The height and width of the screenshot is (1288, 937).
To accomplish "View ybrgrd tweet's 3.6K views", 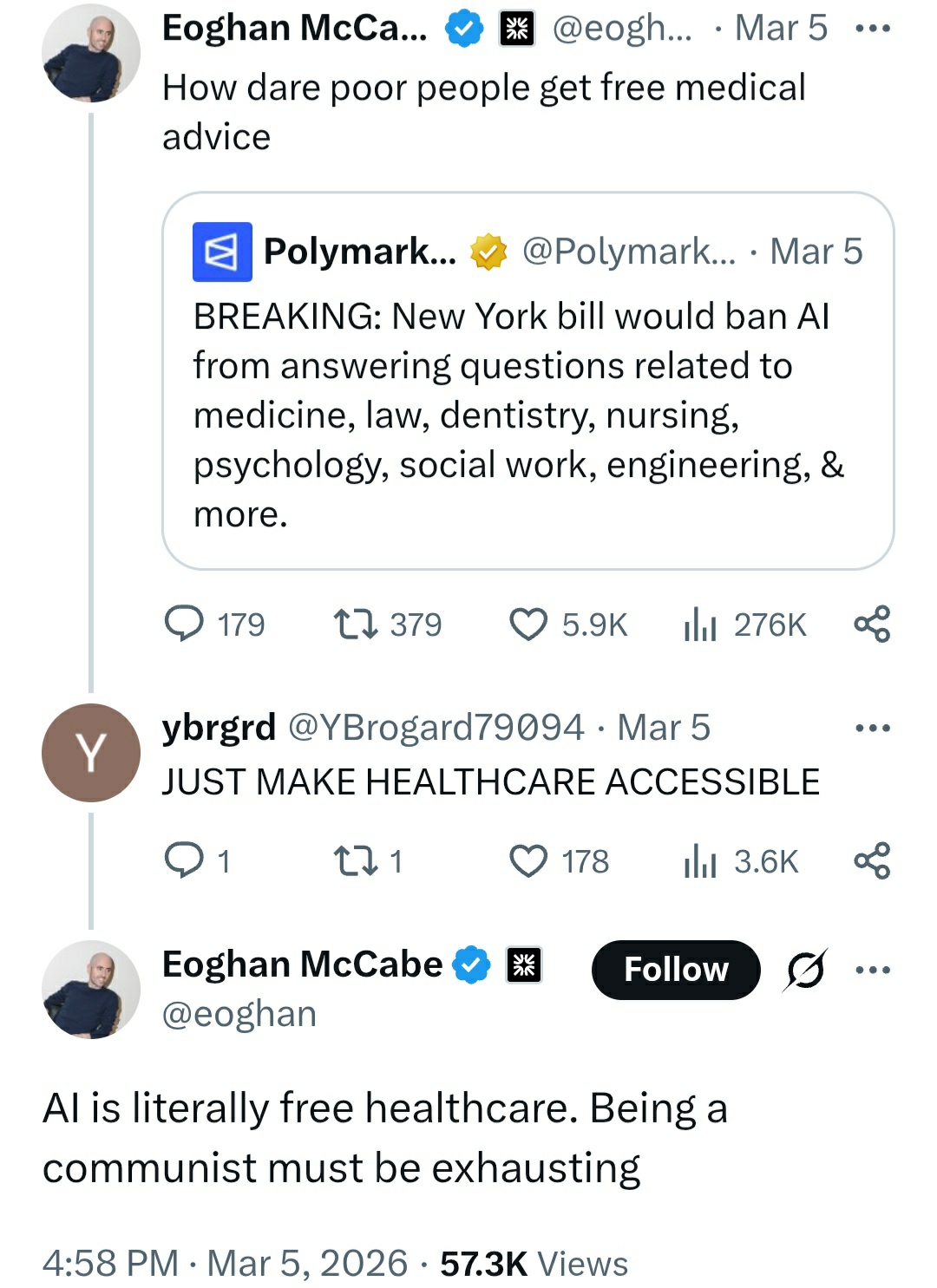I will click(x=700, y=861).
